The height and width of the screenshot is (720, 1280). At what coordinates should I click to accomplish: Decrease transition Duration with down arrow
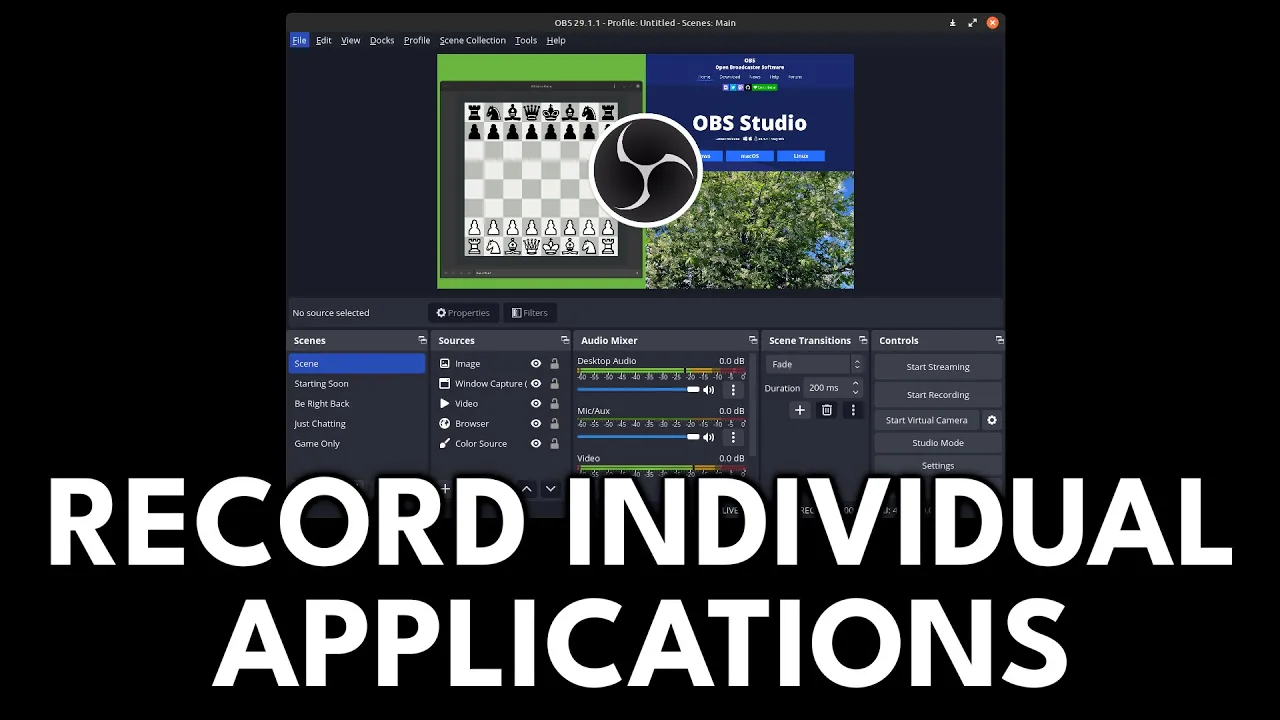coord(855,392)
